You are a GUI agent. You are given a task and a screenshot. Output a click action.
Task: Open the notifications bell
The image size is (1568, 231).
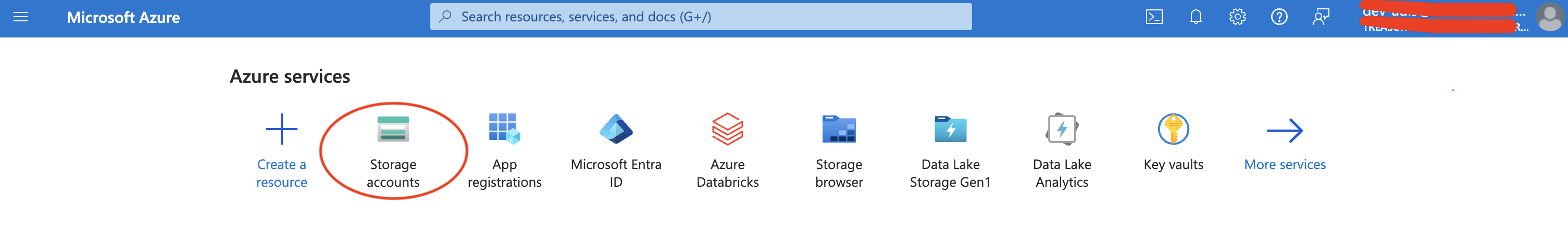pos(1196,17)
